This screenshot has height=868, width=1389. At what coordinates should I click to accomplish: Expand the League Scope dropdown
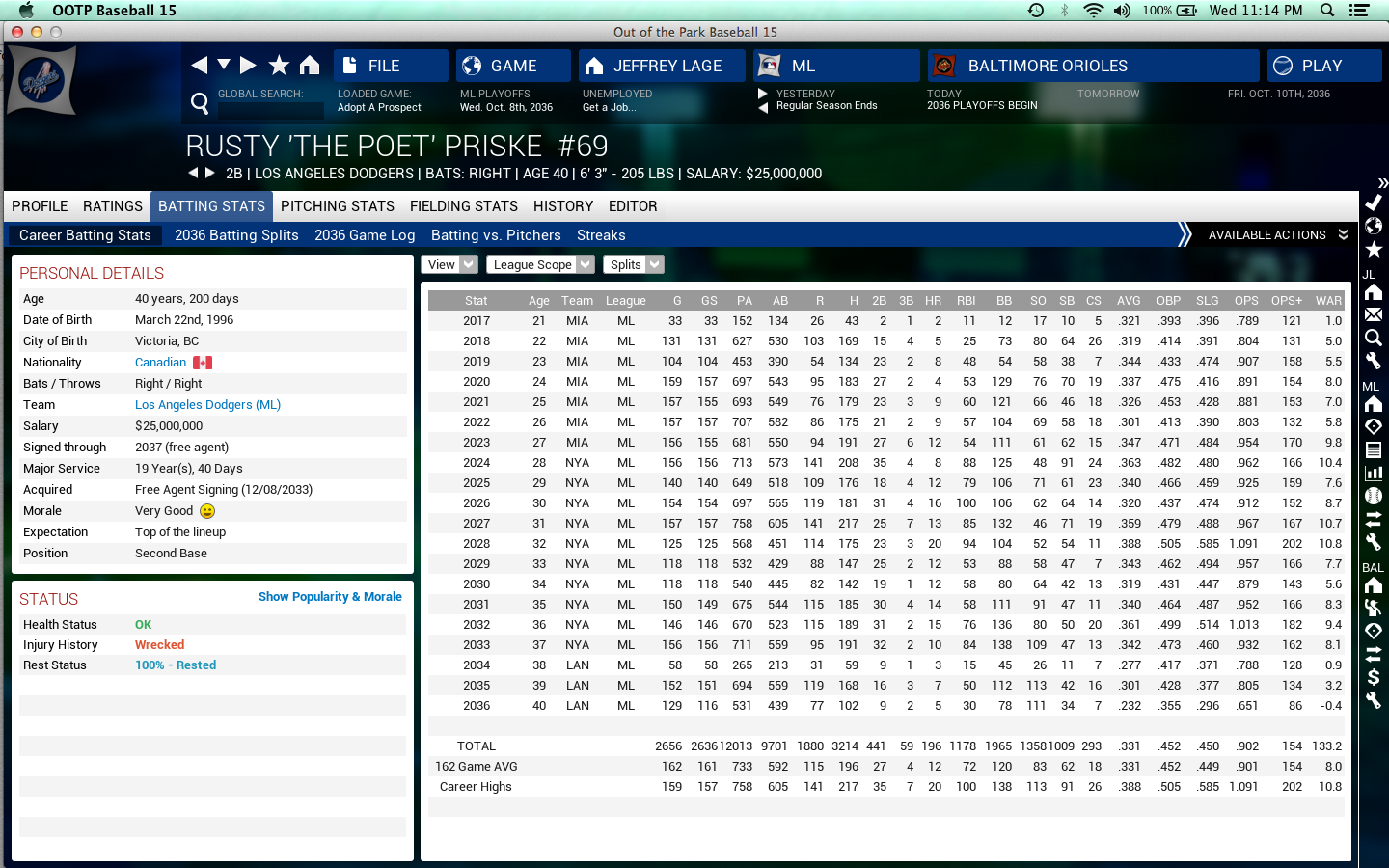(x=540, y=264)
